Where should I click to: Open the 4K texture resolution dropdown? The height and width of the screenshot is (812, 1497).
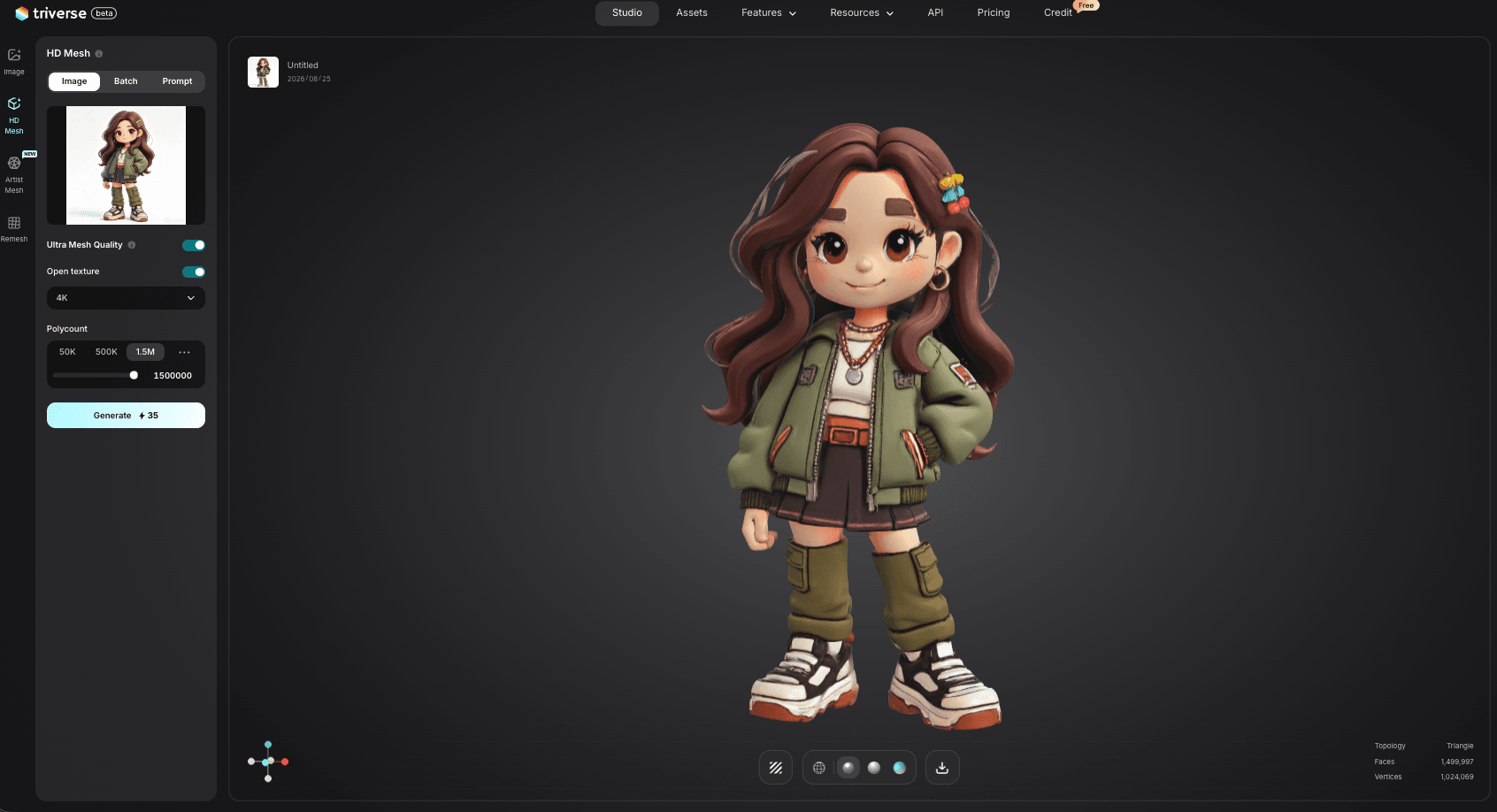pos(126,298)
